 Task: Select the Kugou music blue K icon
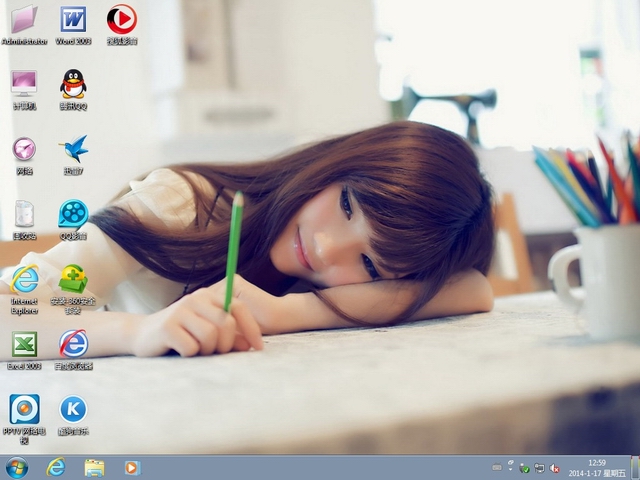tap(73, 409)
